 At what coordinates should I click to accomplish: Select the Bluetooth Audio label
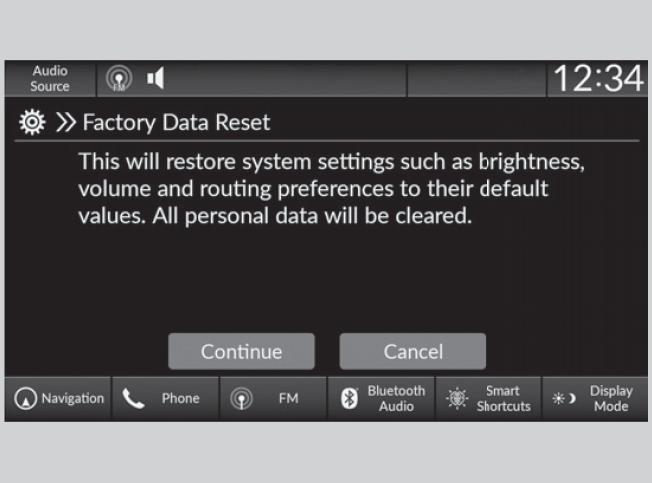coord(396,399)
